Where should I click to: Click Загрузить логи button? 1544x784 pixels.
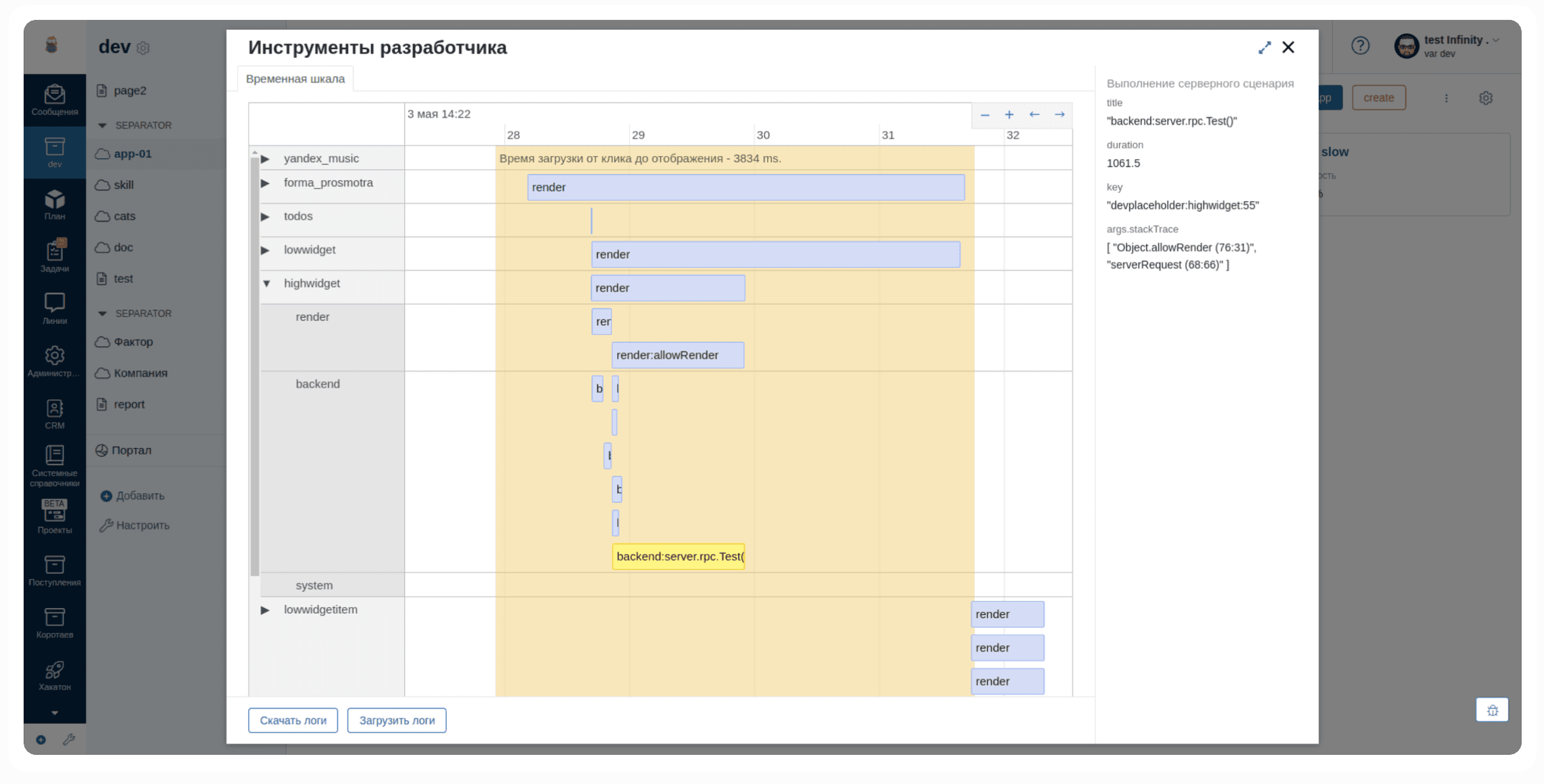coord(396,721)
